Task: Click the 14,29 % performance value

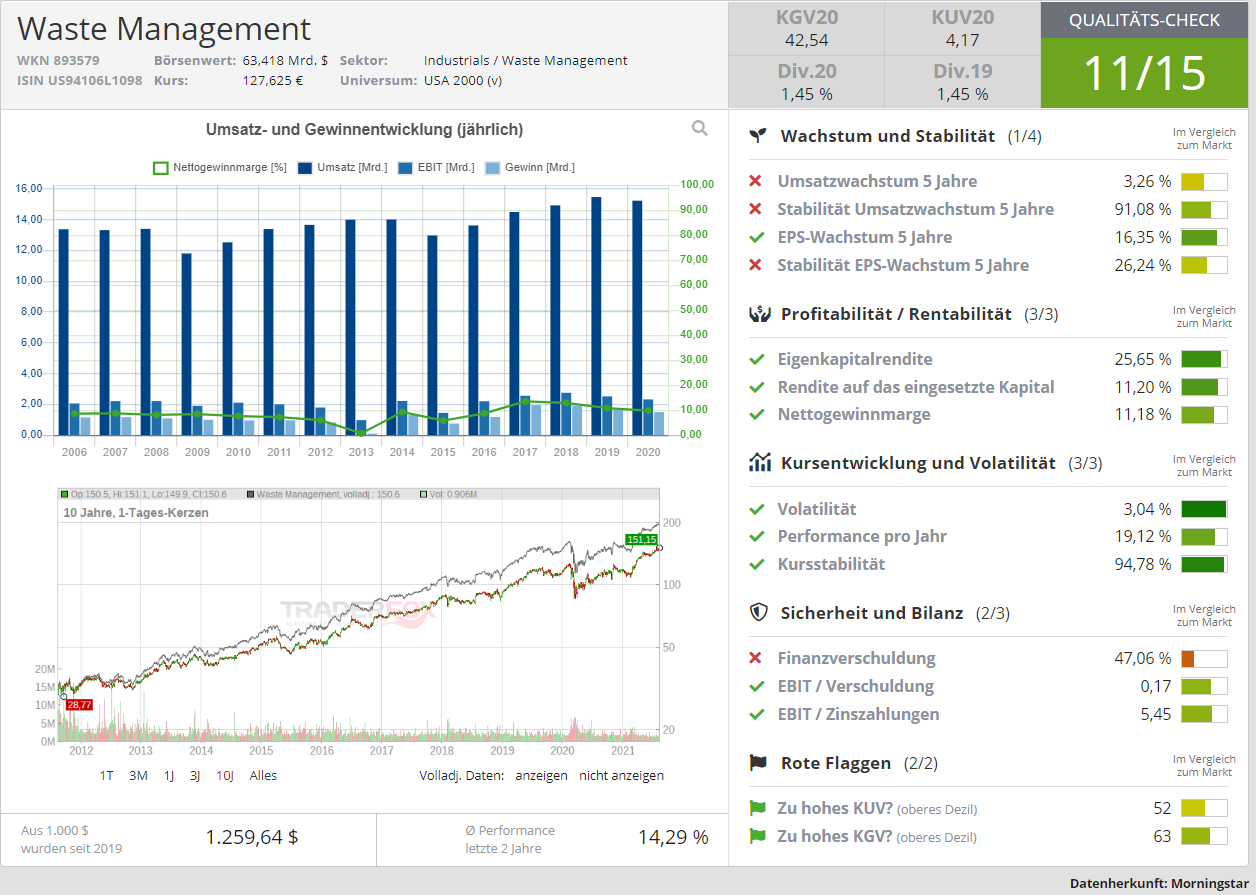Action: (x=673, y=837)
